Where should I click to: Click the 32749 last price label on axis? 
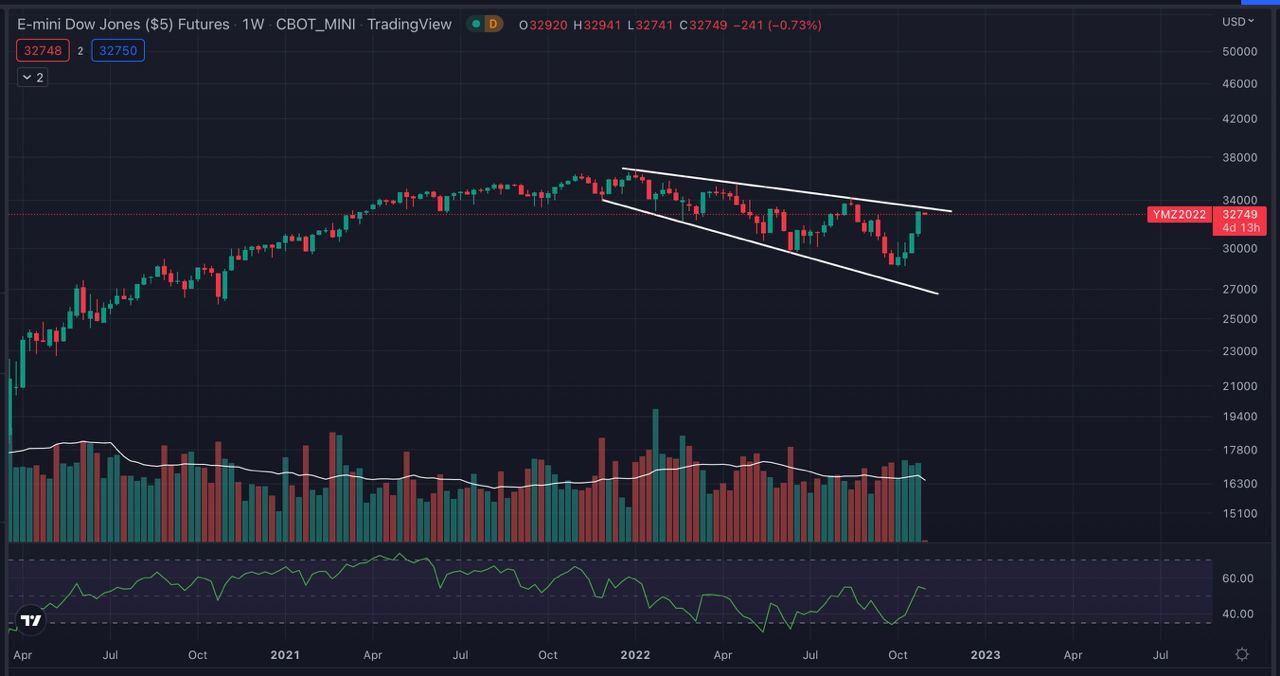click(x=1240, y=214)
